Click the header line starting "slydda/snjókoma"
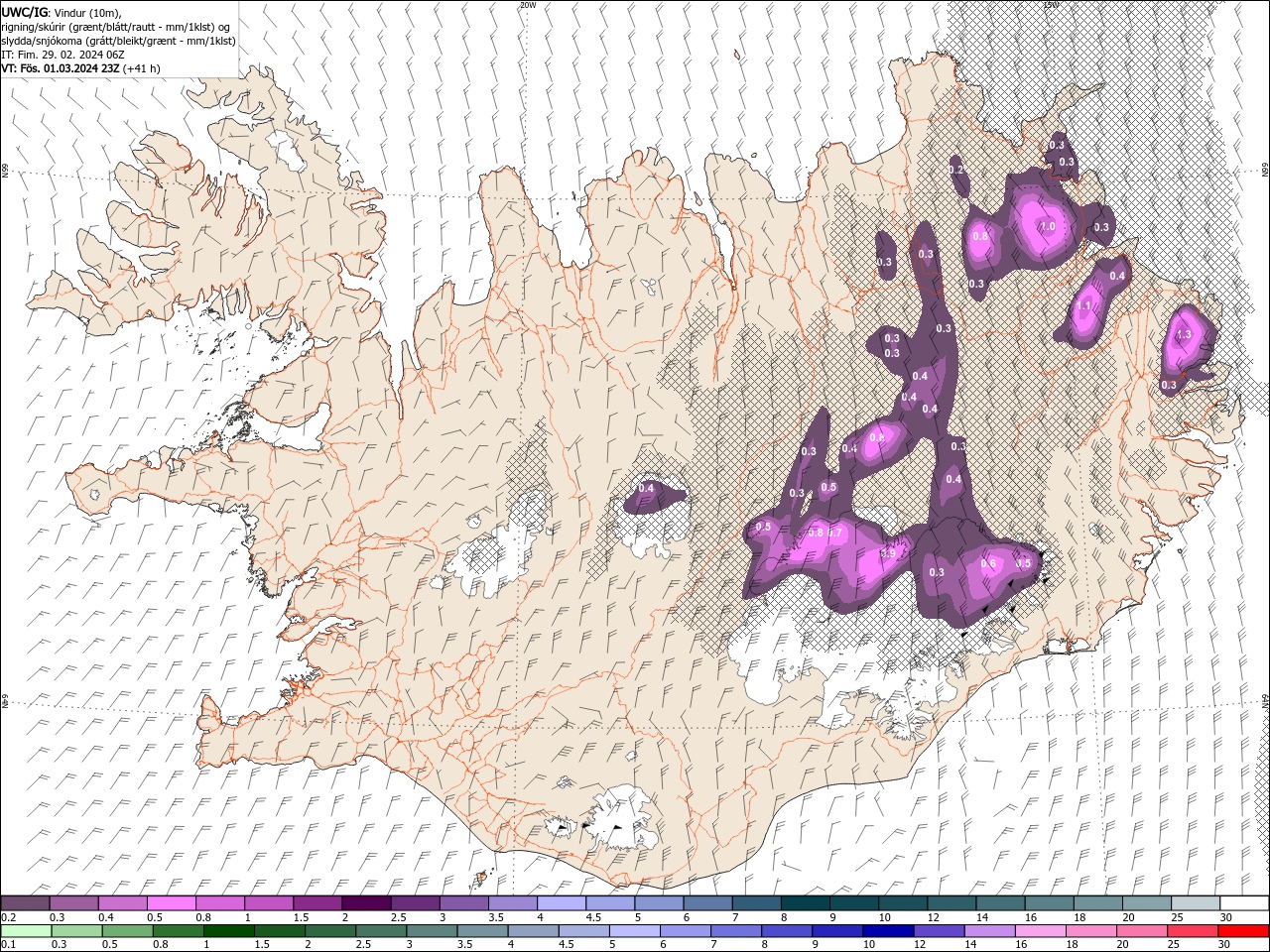Screen dimensions: 1270x952 pos(119,41)
